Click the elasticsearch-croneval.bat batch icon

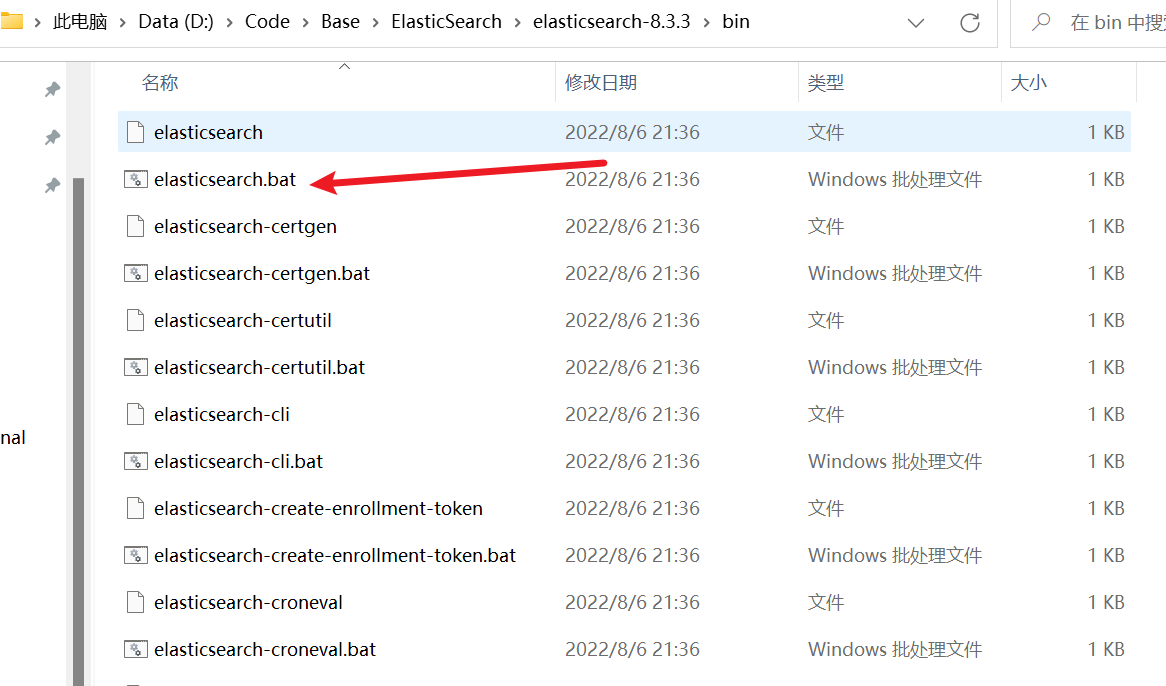click(135, 650)
